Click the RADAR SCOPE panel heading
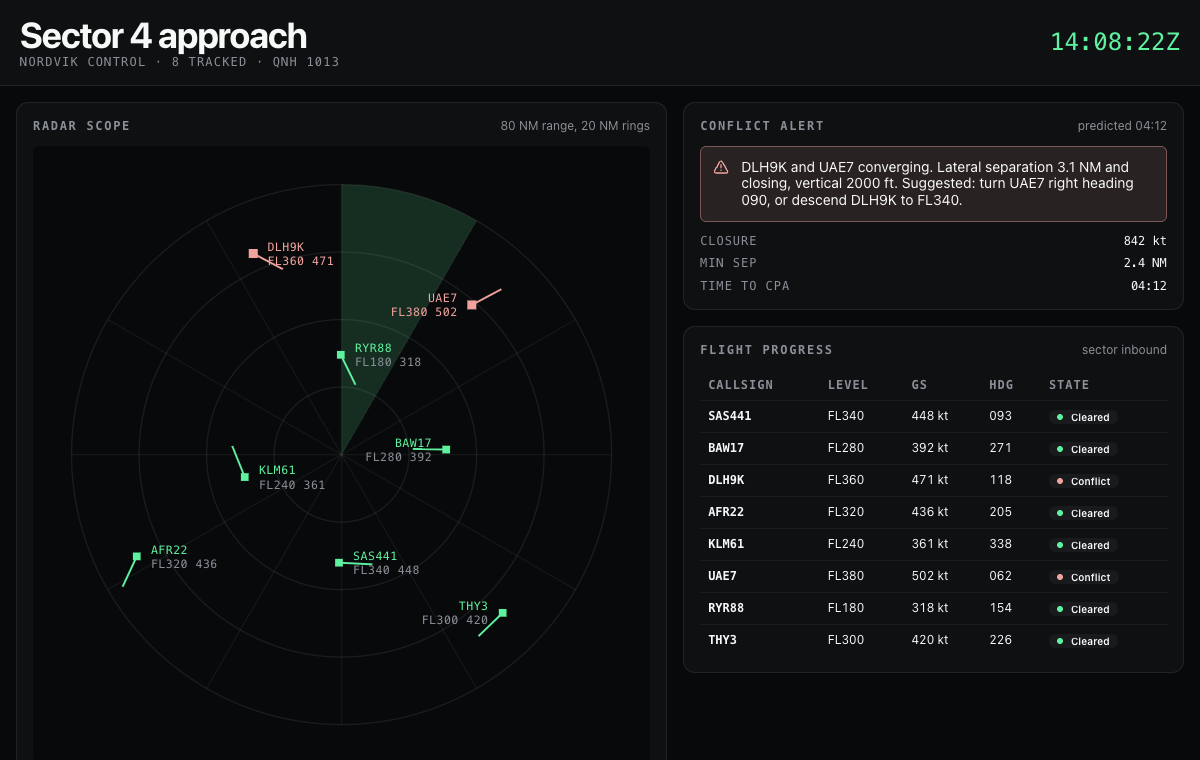1200x760 pixels. pos(82,126)
